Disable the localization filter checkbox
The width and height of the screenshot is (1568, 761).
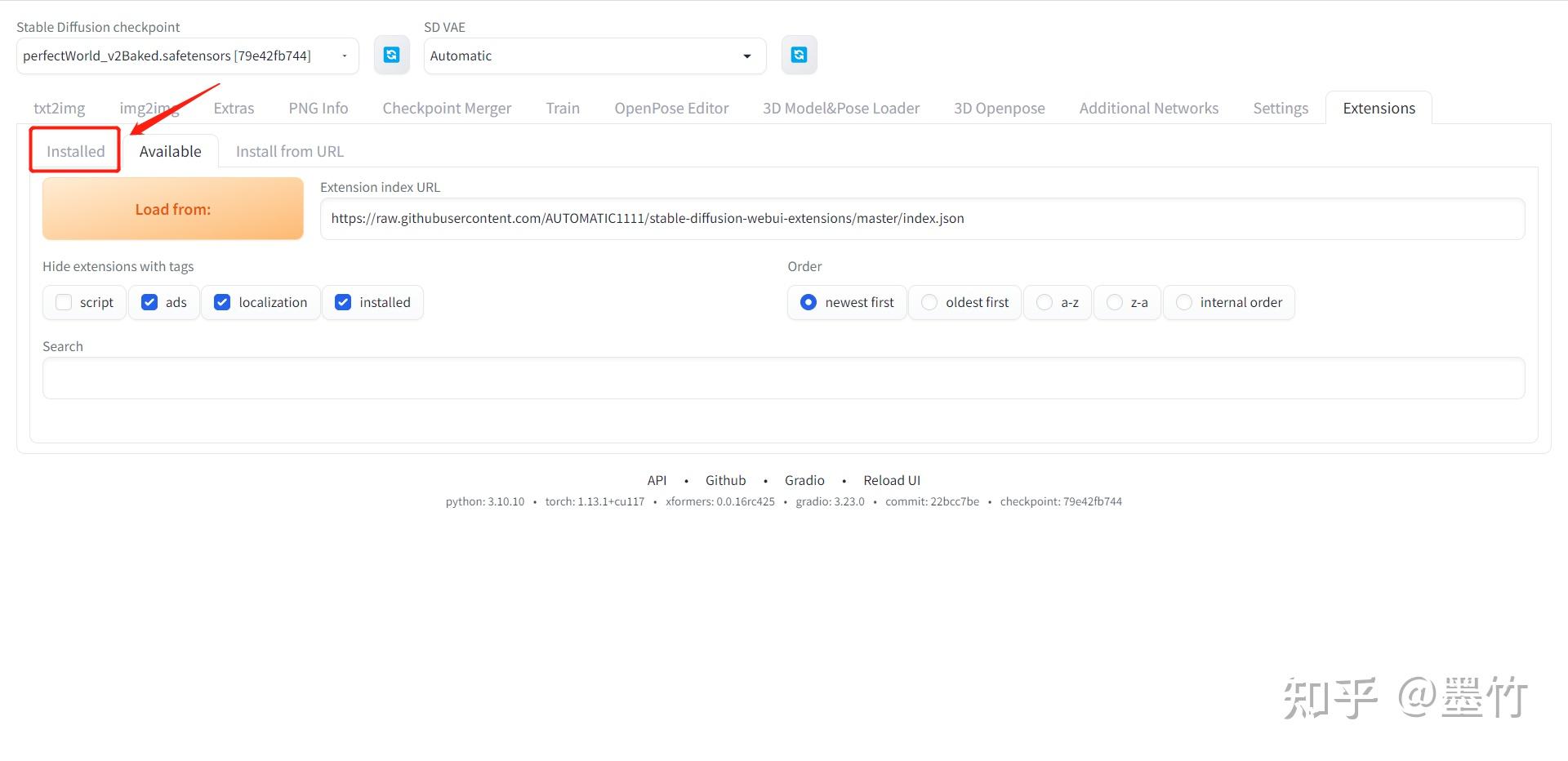(221, 302)
